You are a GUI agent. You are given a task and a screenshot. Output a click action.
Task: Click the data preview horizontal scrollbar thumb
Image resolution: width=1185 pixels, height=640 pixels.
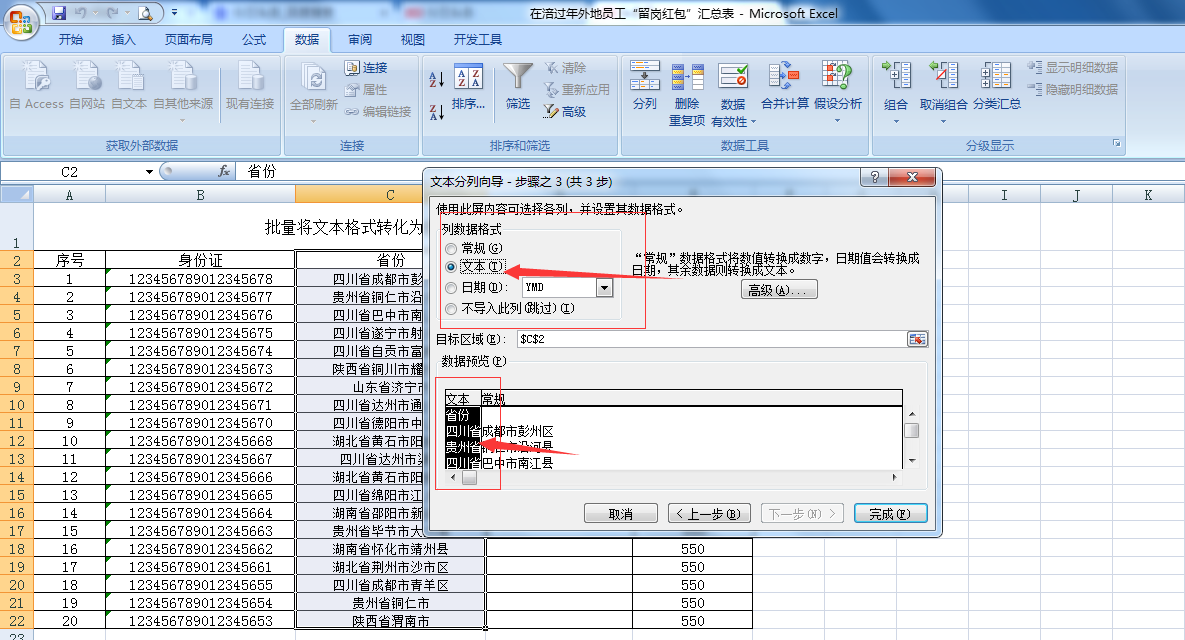coord(469,477)
